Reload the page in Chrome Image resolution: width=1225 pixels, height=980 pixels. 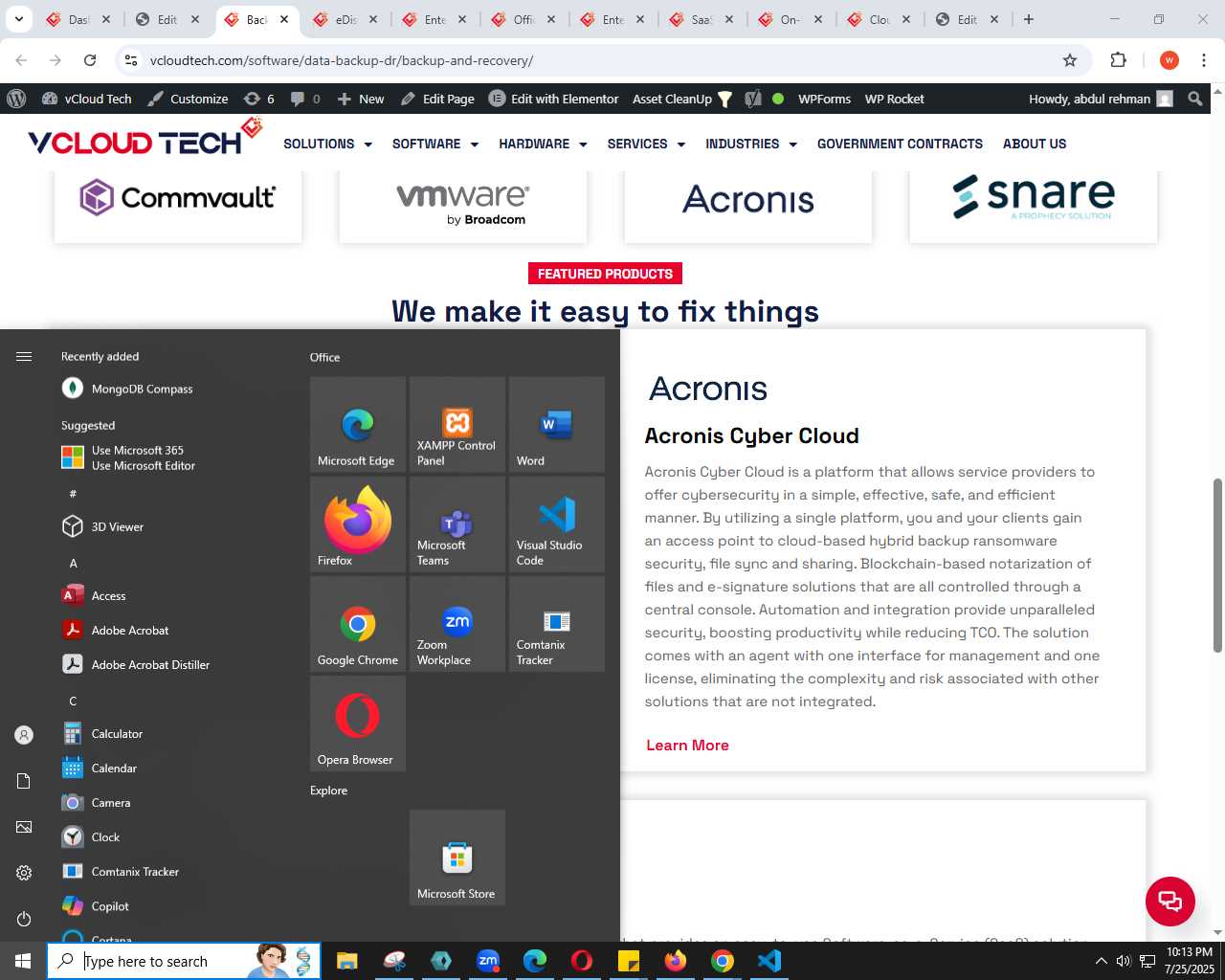point(90,60)
